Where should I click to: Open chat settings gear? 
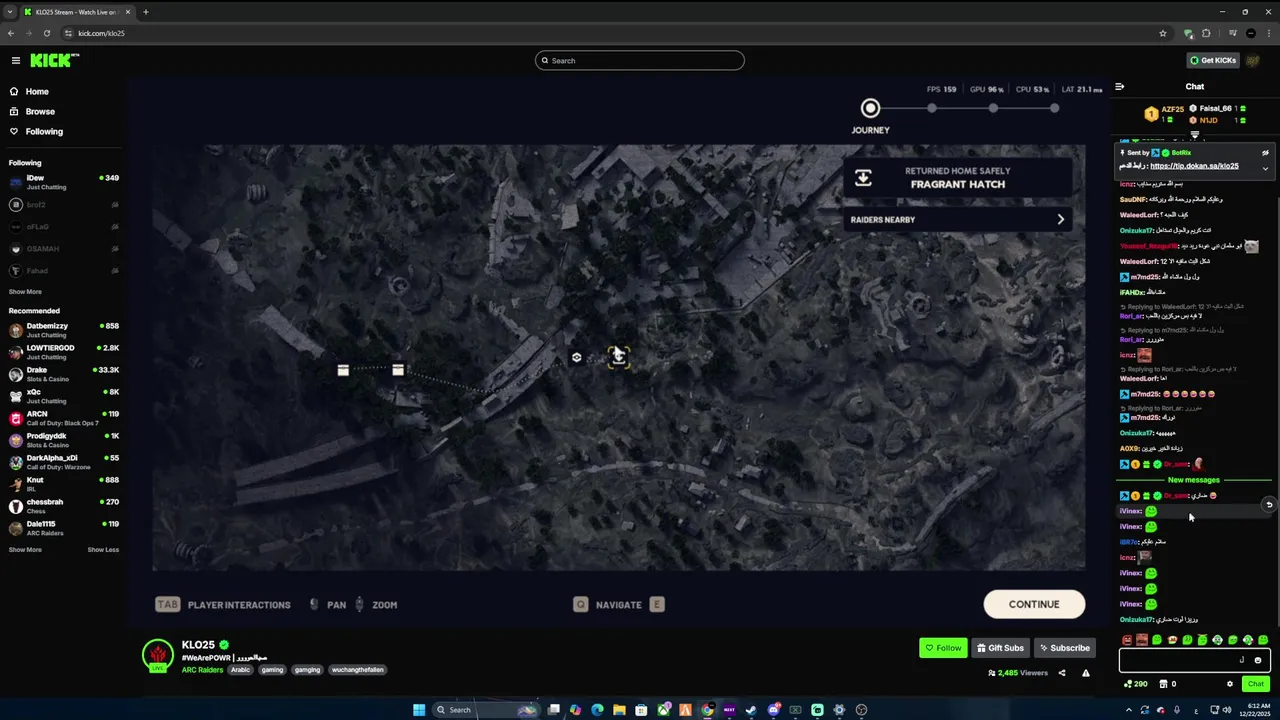click(x=1230, y=684)
